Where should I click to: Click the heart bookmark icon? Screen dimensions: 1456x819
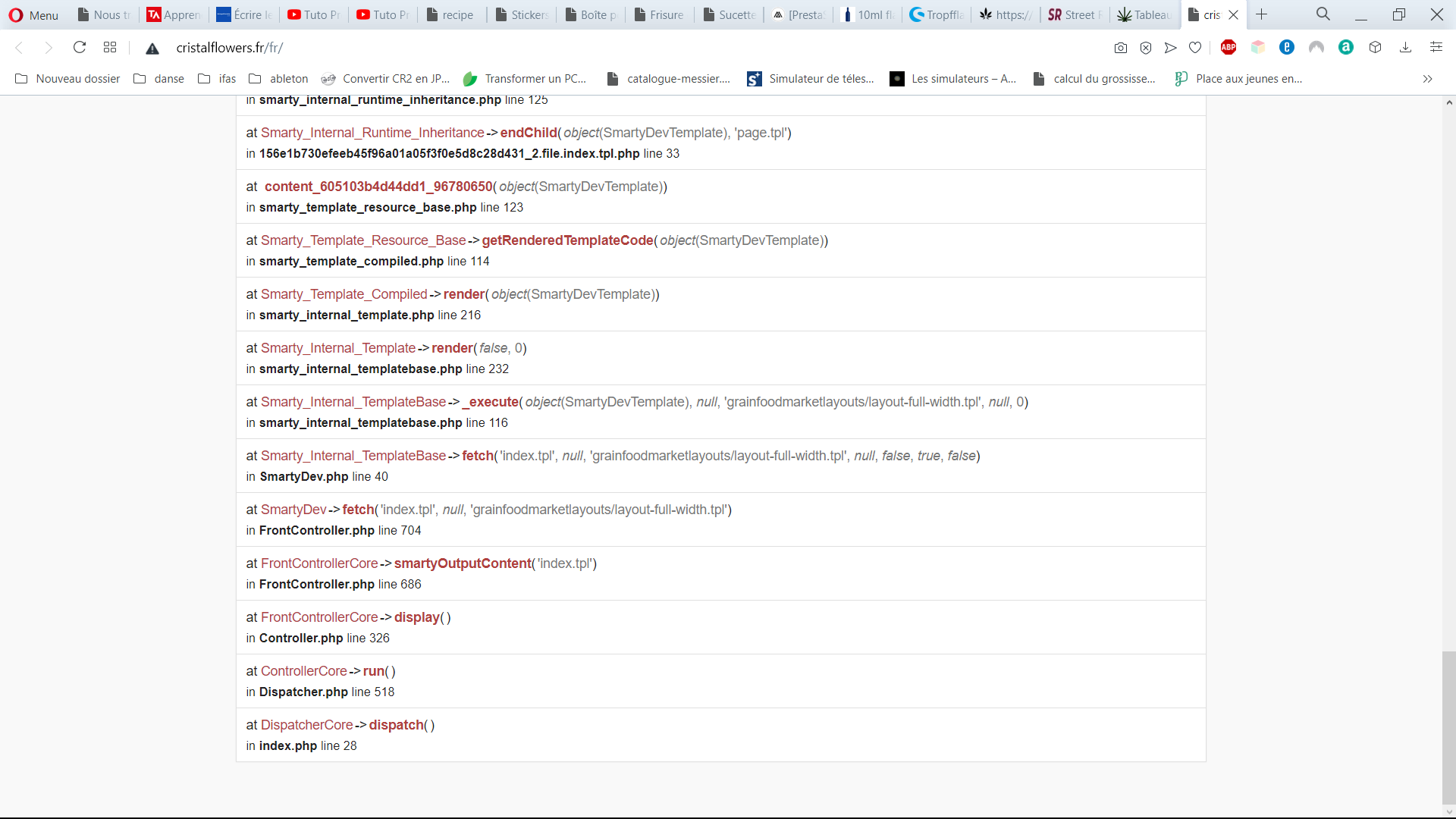tap(1195, 48)
